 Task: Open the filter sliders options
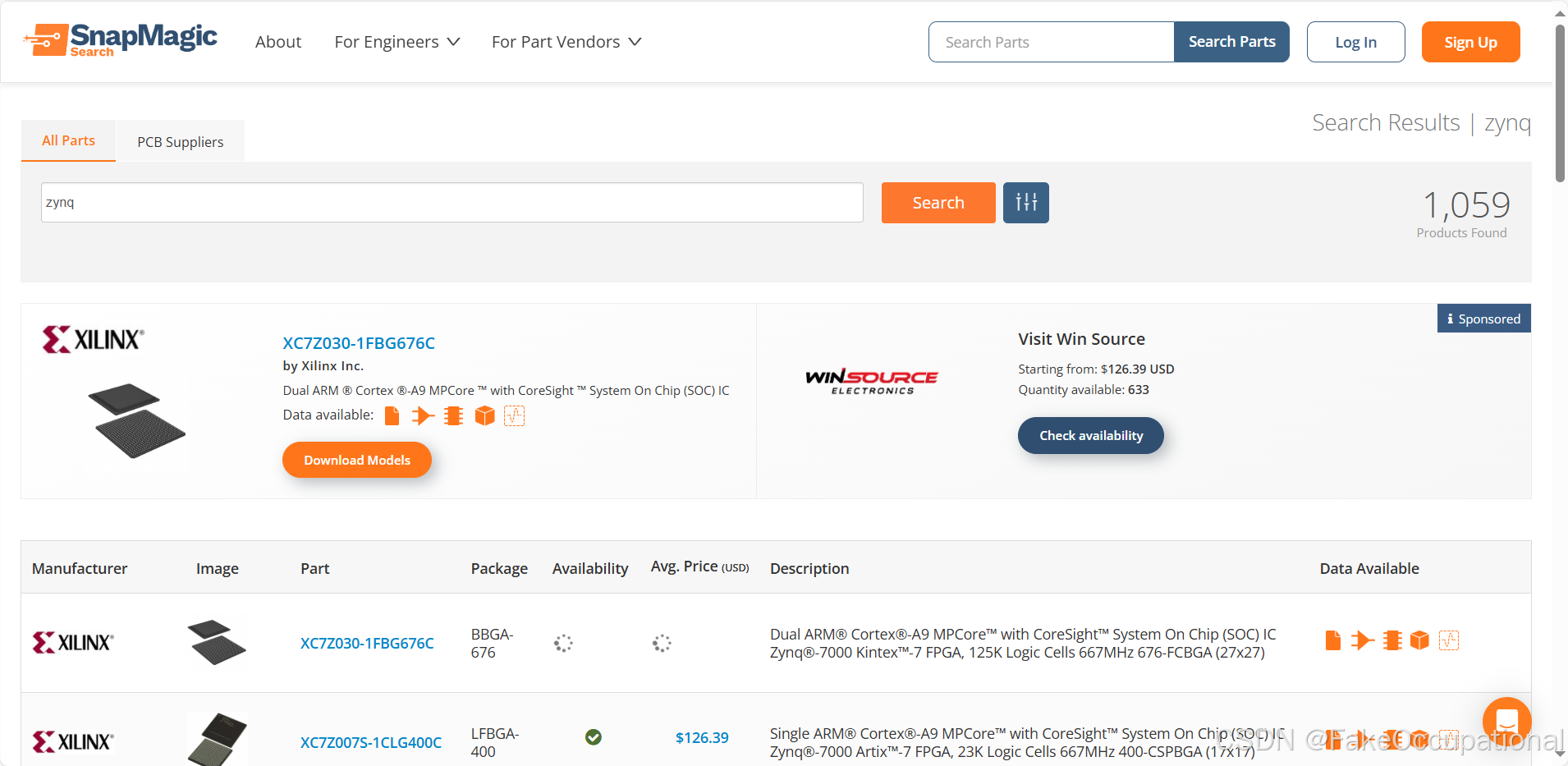(x=1026, y=203)
